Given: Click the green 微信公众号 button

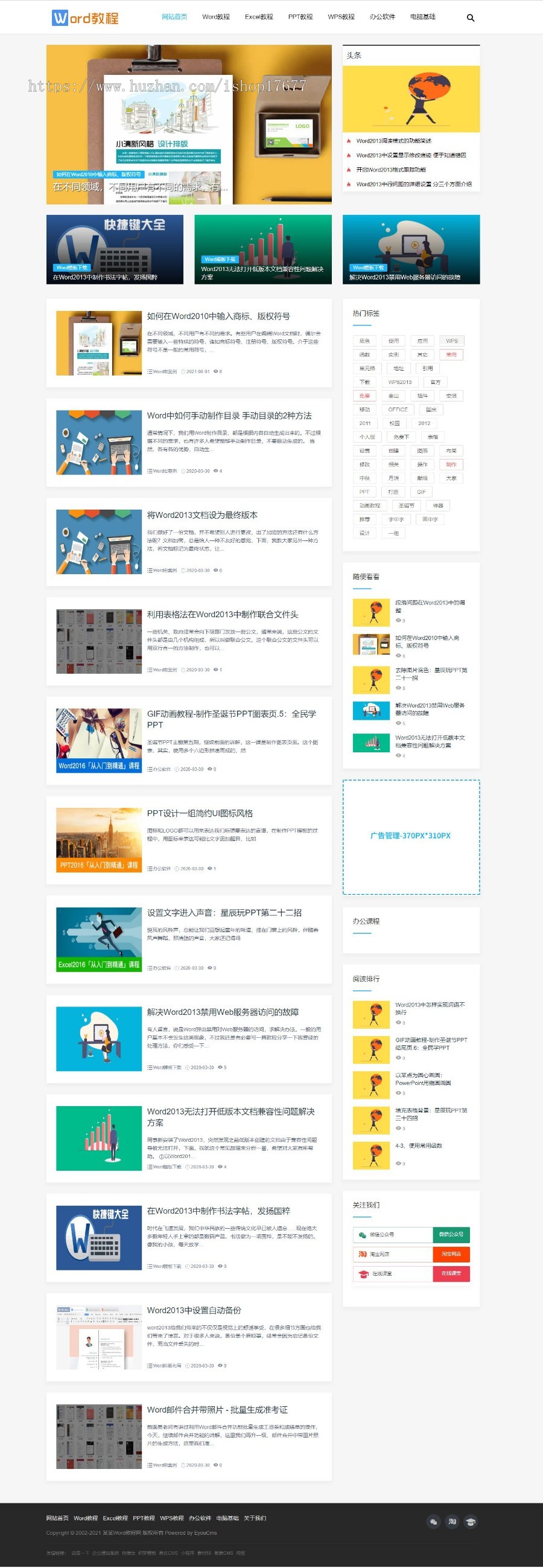Looking at the screenshot, I should point(451,1235).
